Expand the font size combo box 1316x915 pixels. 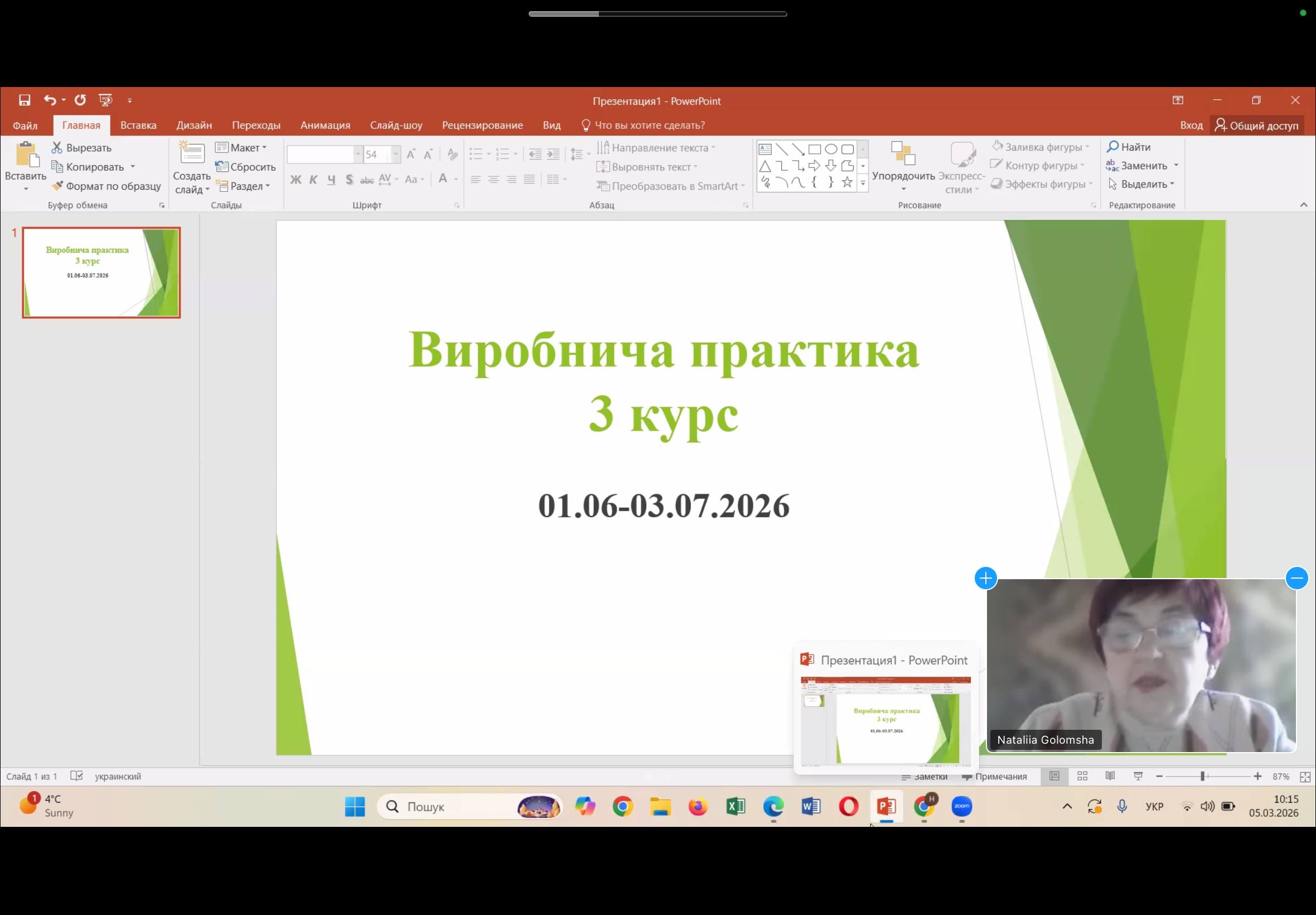pos(395,154)
